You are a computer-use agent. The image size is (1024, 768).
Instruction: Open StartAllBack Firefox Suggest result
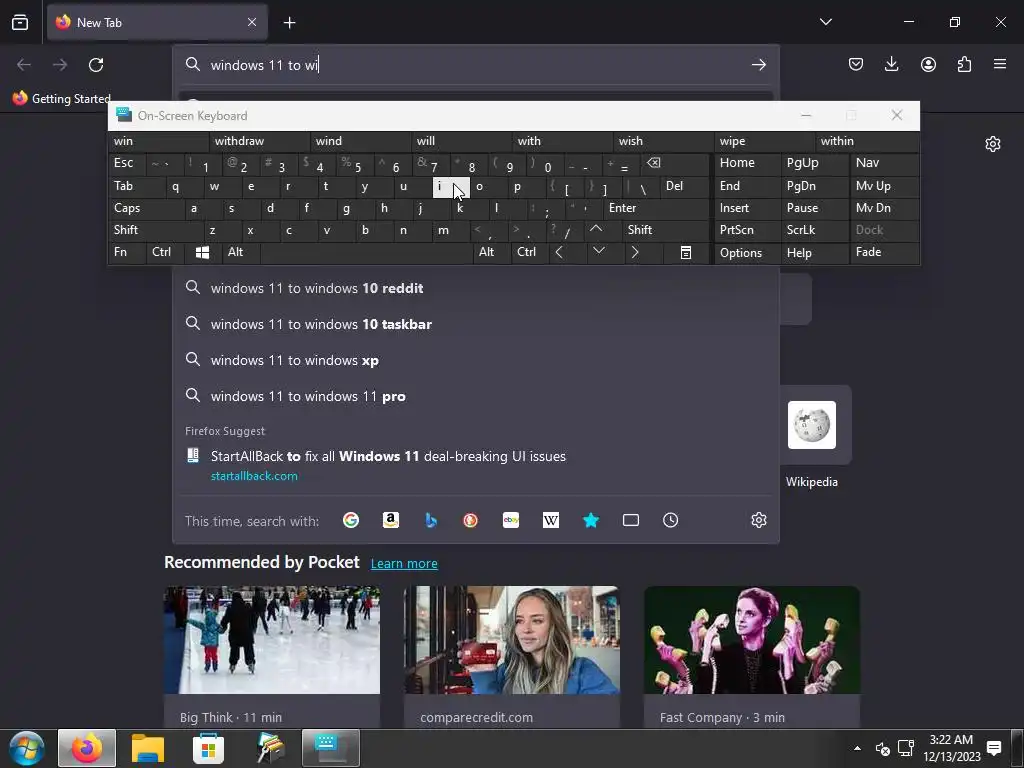tap(475, 465)
